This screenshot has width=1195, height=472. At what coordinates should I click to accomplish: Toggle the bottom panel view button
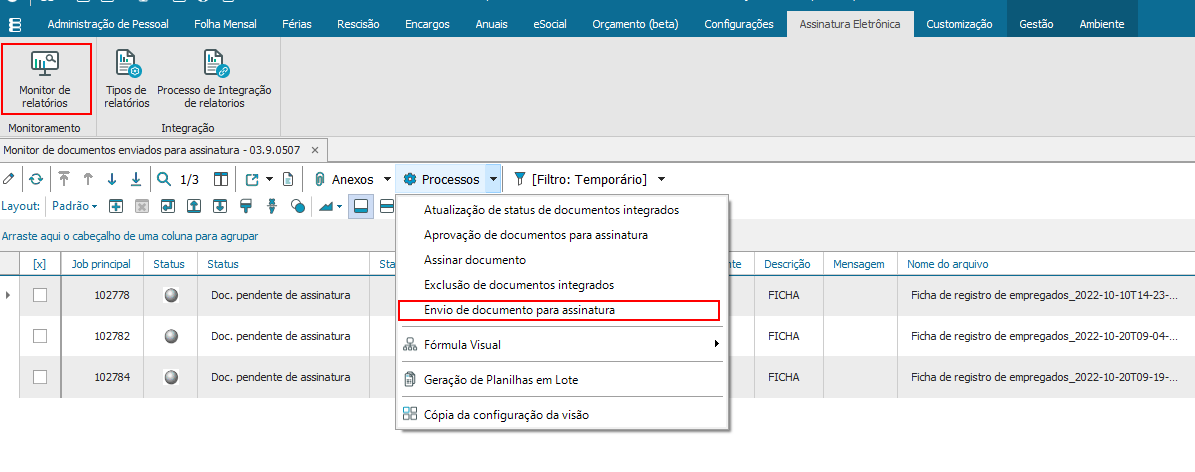point(361,205)
